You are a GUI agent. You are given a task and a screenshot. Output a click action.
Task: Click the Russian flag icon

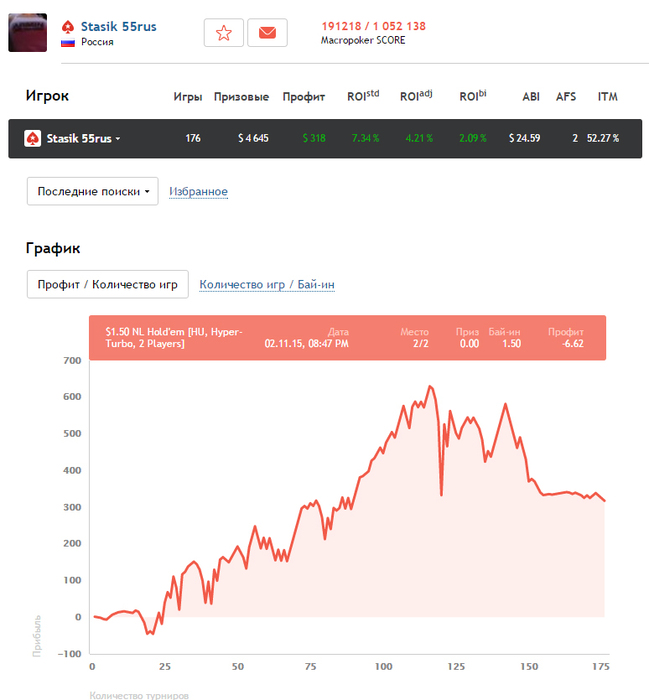pyautogui.click(x=68, y=43)
